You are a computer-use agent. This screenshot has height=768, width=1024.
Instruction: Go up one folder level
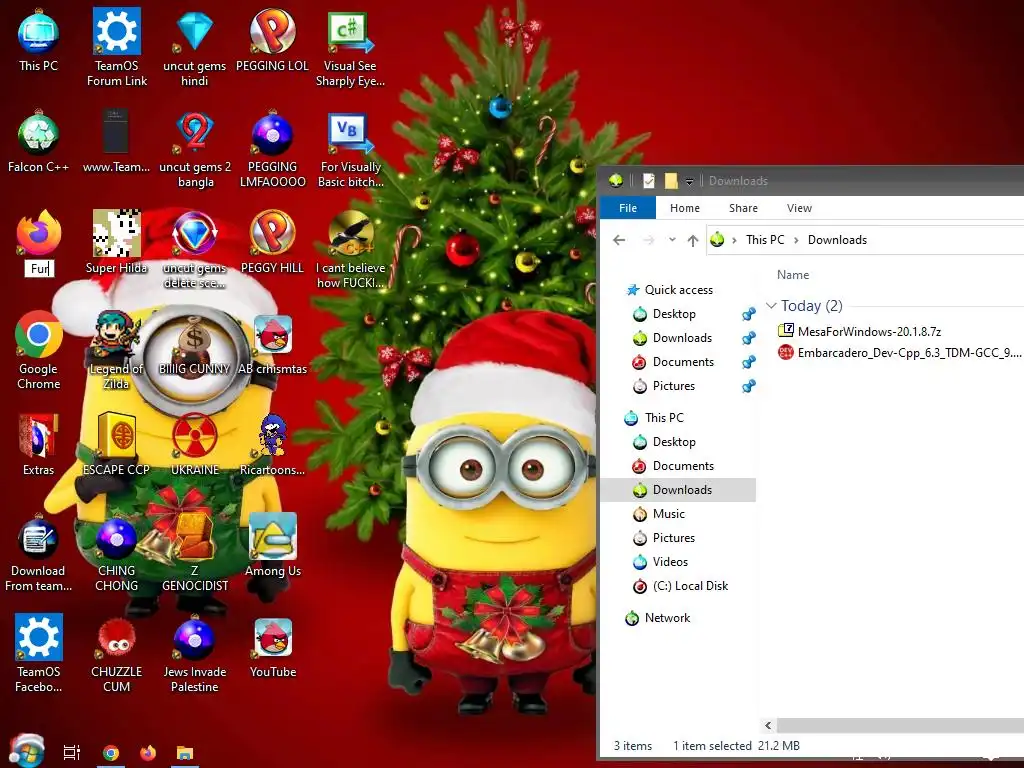(693, 240)
